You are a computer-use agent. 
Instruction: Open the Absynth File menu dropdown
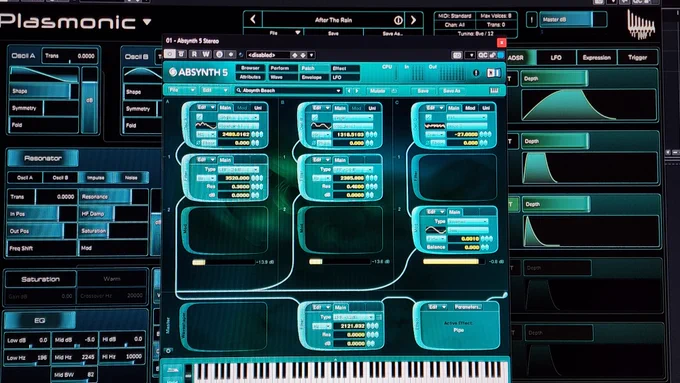(x=182, y=90)
